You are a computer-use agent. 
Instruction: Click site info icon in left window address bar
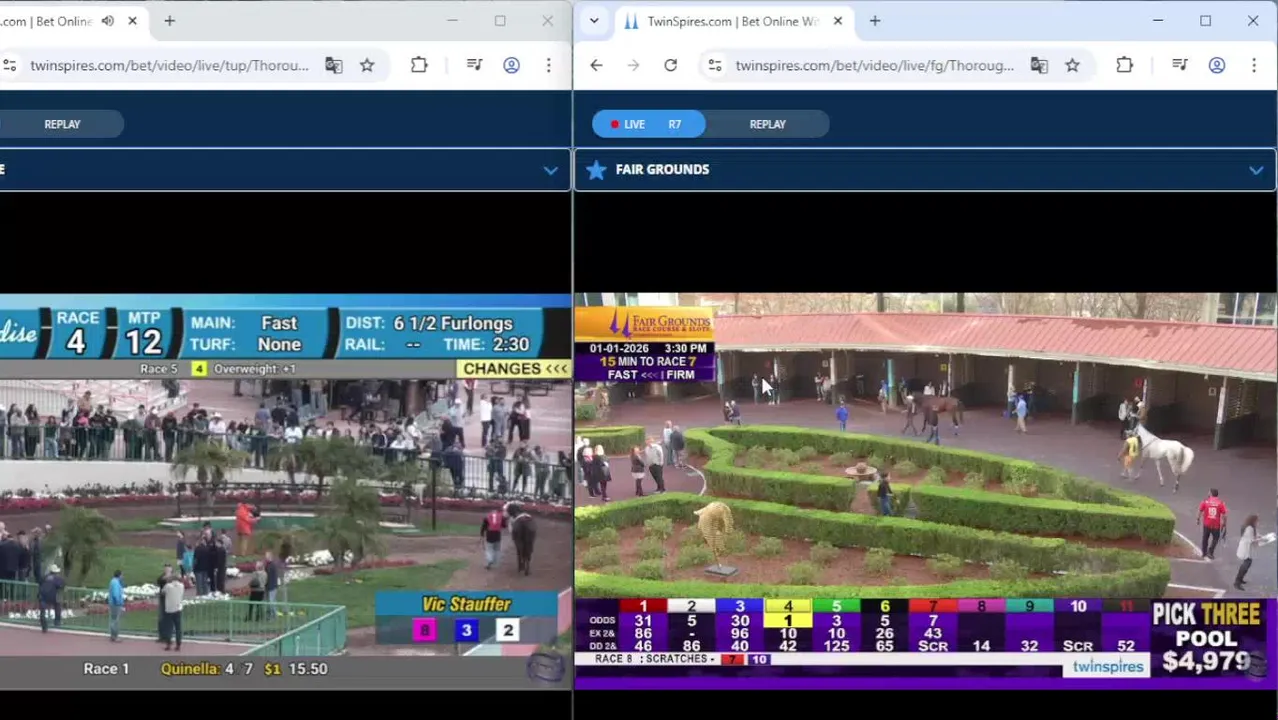[9, 65]
